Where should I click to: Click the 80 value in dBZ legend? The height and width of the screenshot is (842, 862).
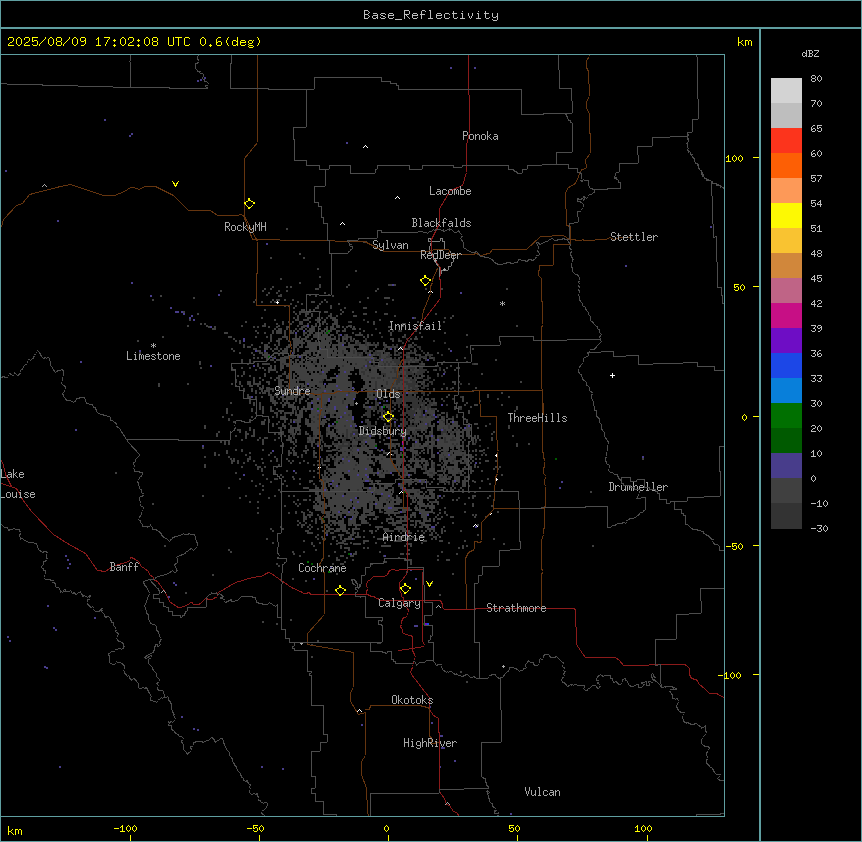[816, 79]
